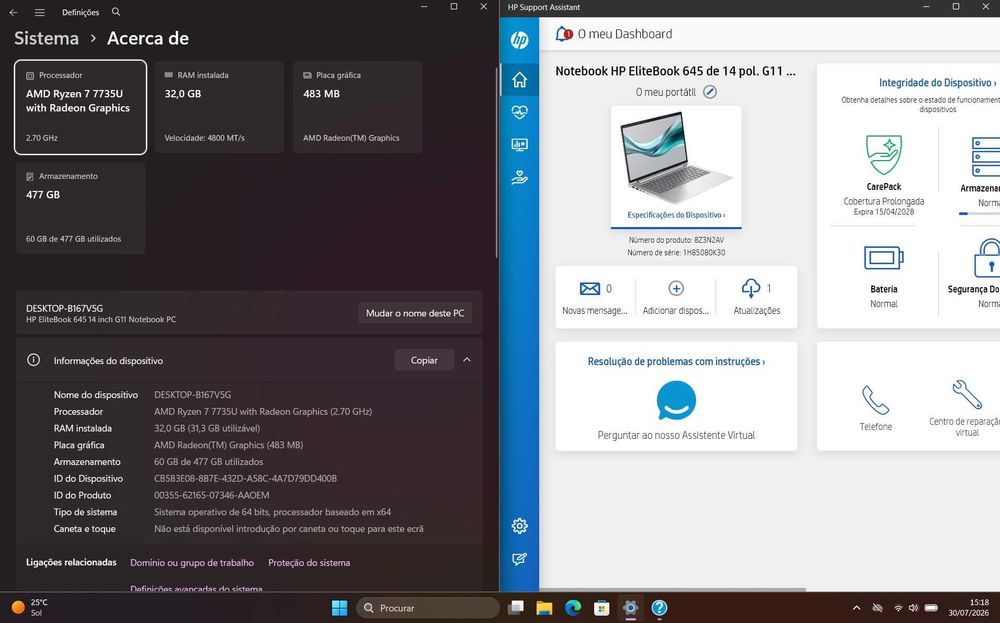Open the Telefone phone icon
This screenshot has height=623, width=1000.
click(x=875, y=400)
